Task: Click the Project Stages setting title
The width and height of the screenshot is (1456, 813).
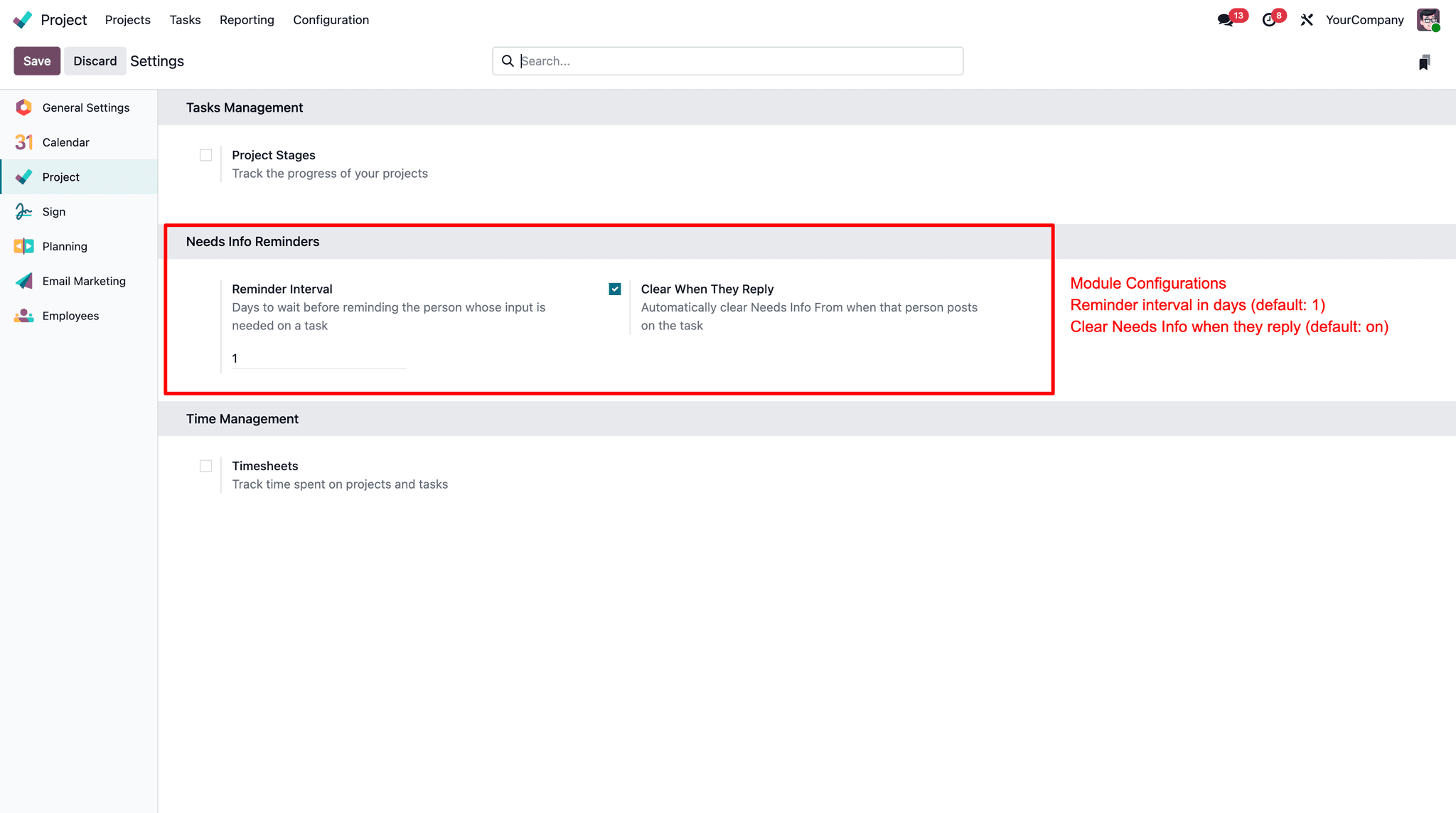Action: (x=274, y=155)
